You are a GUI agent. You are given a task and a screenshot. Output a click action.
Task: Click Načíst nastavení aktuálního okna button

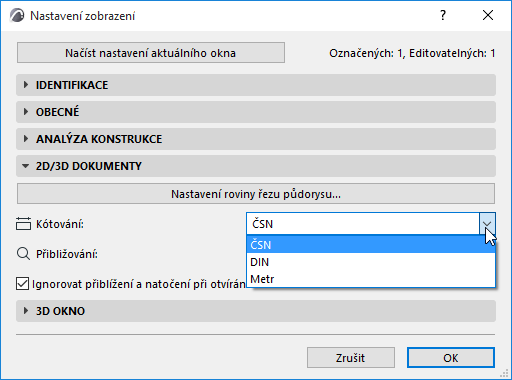point(151,53)
